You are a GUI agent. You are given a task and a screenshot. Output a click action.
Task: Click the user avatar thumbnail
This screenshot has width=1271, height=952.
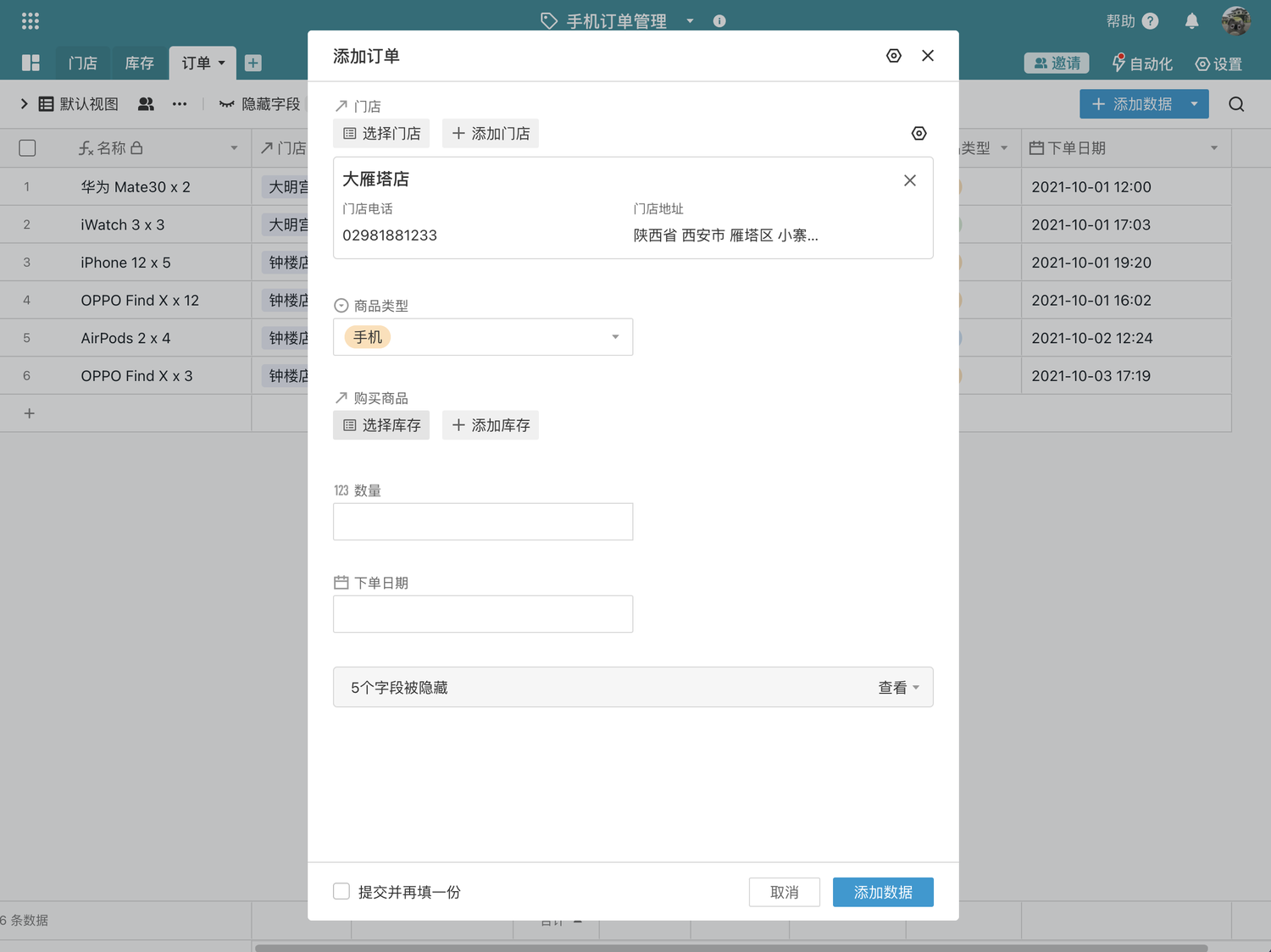pyautogui.click(x=1235, y=21)
